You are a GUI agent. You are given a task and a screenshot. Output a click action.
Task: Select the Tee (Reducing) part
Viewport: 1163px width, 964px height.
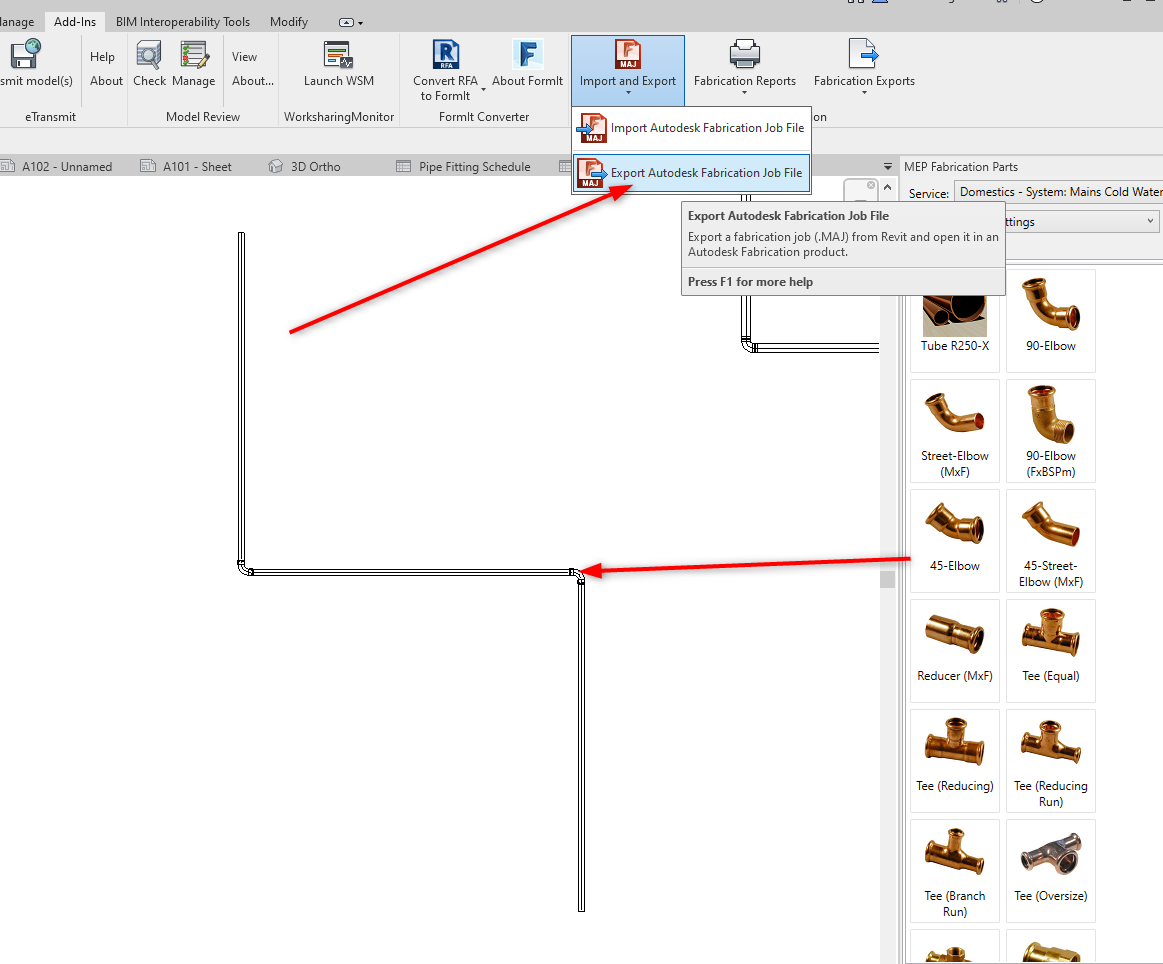[955, 760]
